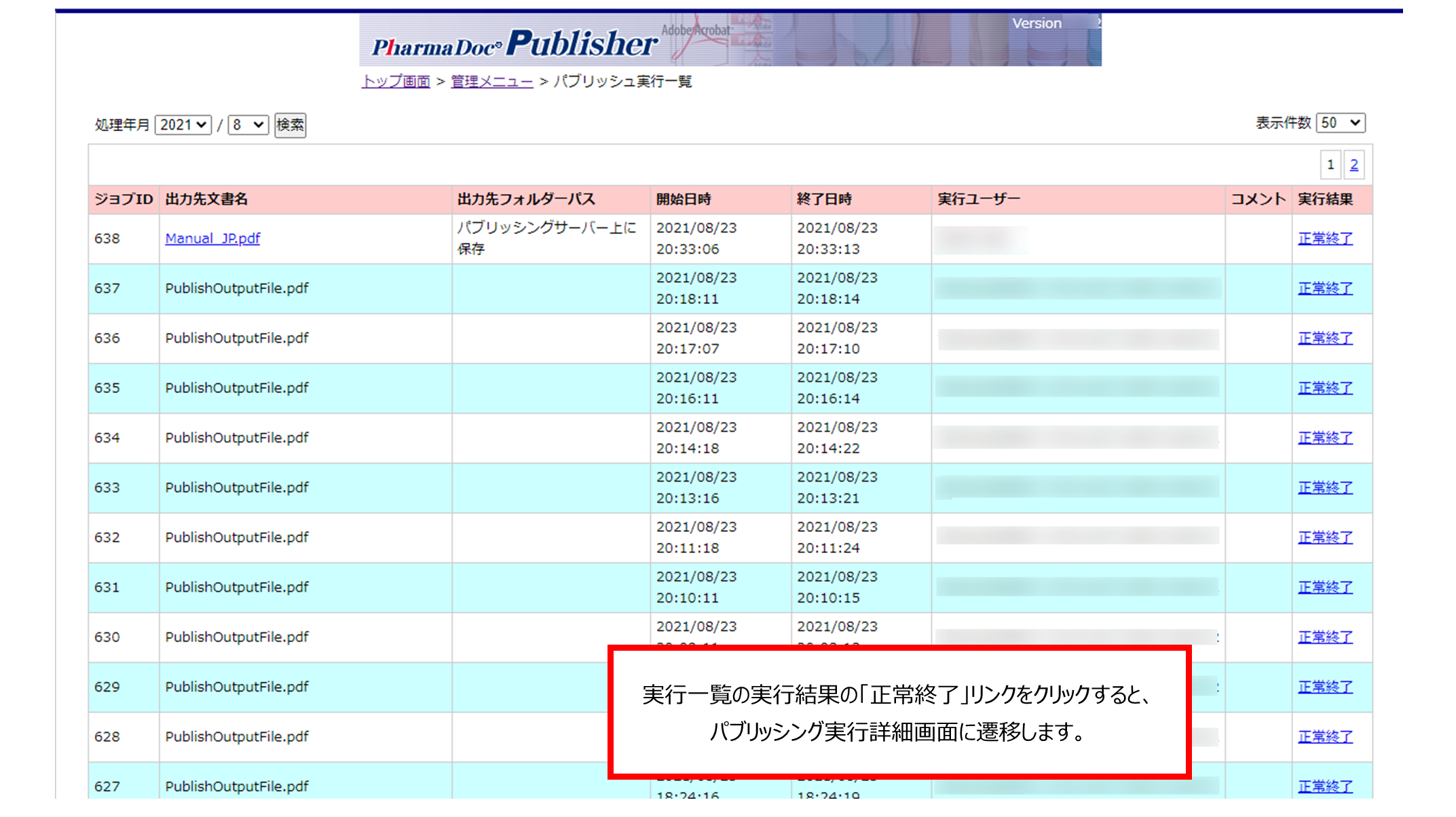The image size is (1456, 817).
Task: Click 正常終了 link for job 636
Action: [1325, 338]
